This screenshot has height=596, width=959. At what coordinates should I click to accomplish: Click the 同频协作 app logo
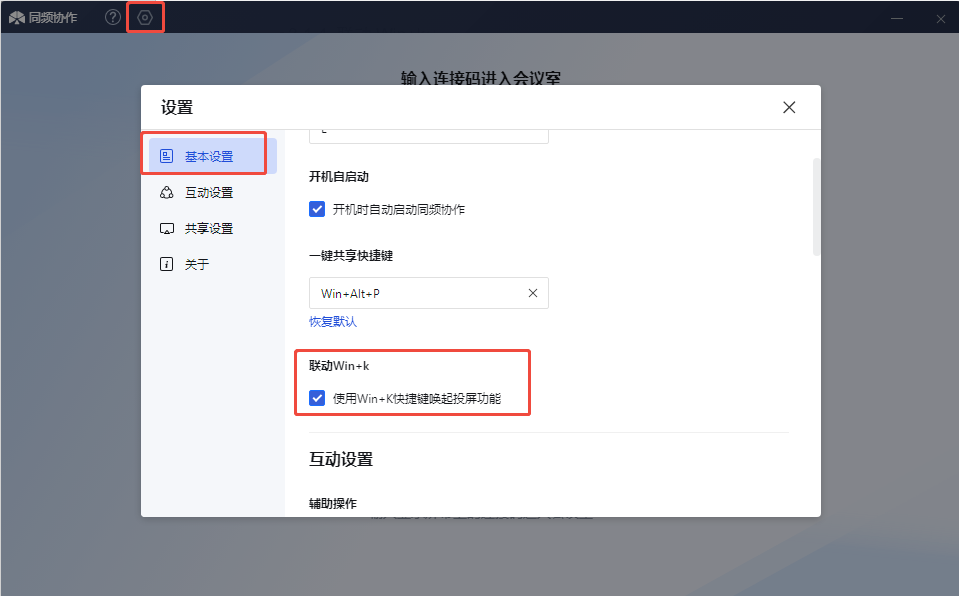[17, 18]
